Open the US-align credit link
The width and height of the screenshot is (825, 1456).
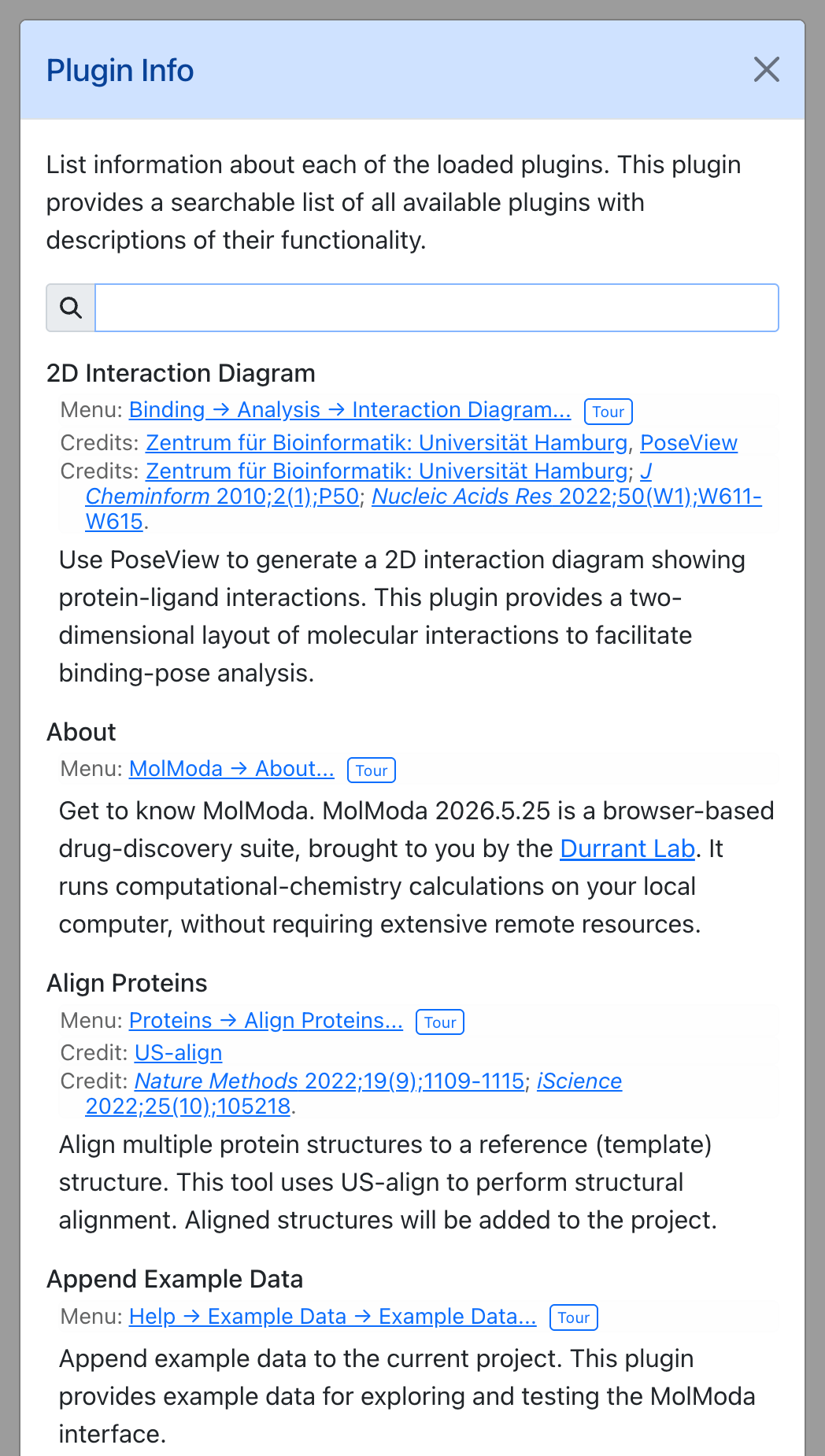[x=178, y=1053]
